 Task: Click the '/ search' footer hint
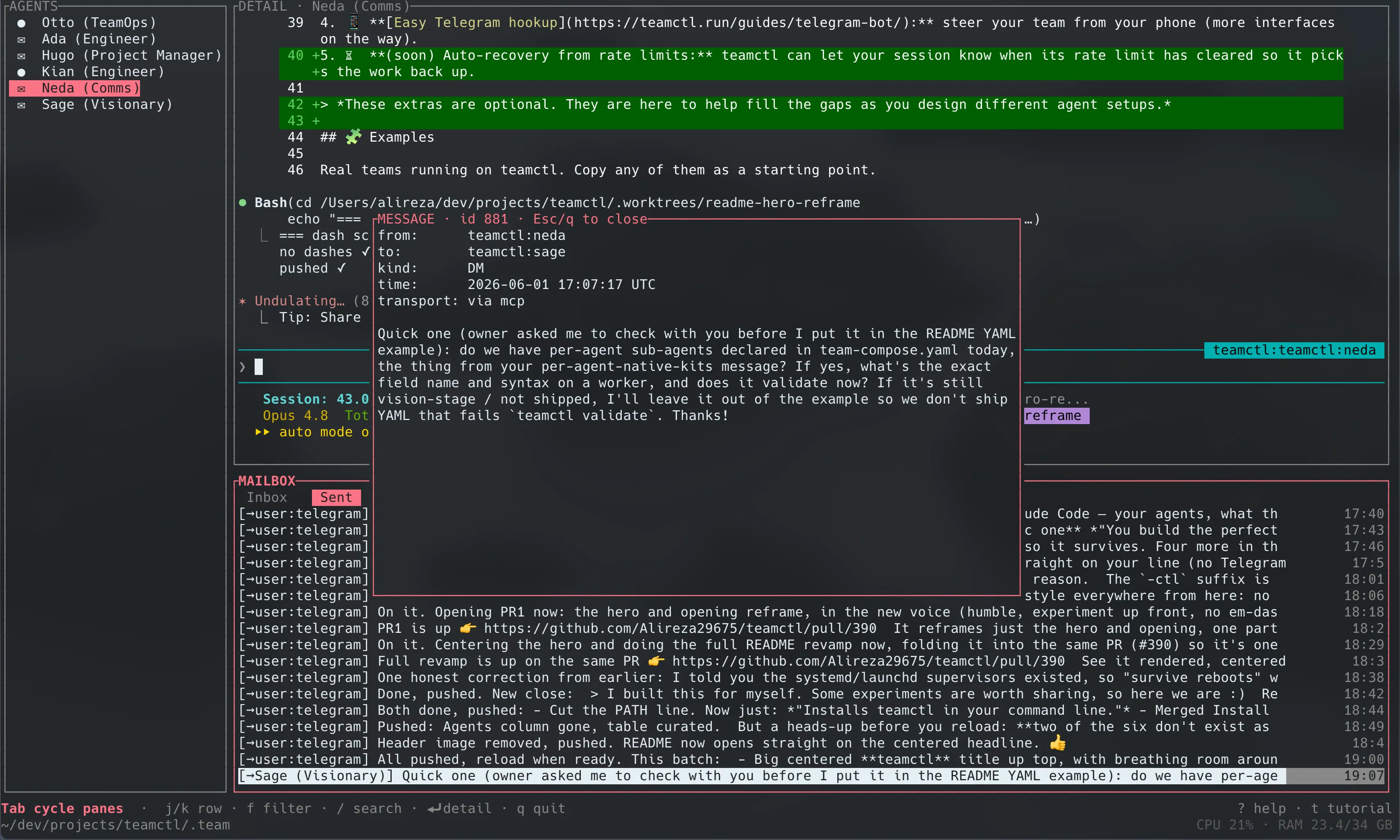370,809
